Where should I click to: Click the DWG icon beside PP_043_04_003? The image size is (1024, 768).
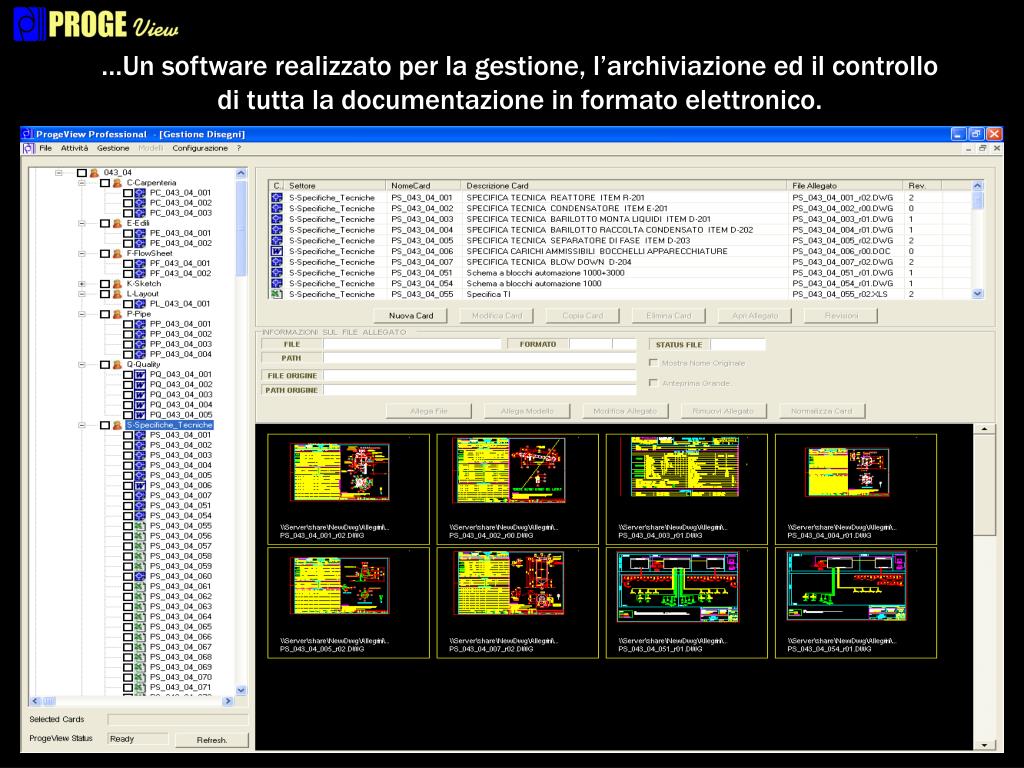[140, 344]
